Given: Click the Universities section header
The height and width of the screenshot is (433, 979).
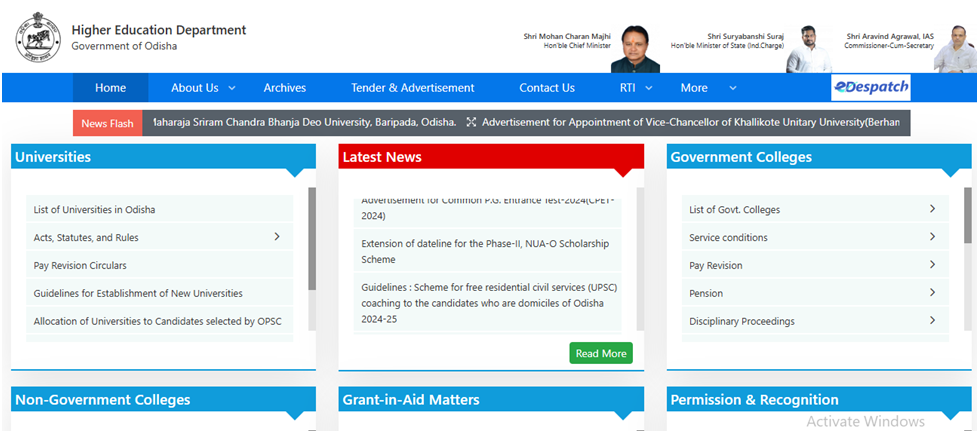Looking at the screenshot, I should pos(163,157).
